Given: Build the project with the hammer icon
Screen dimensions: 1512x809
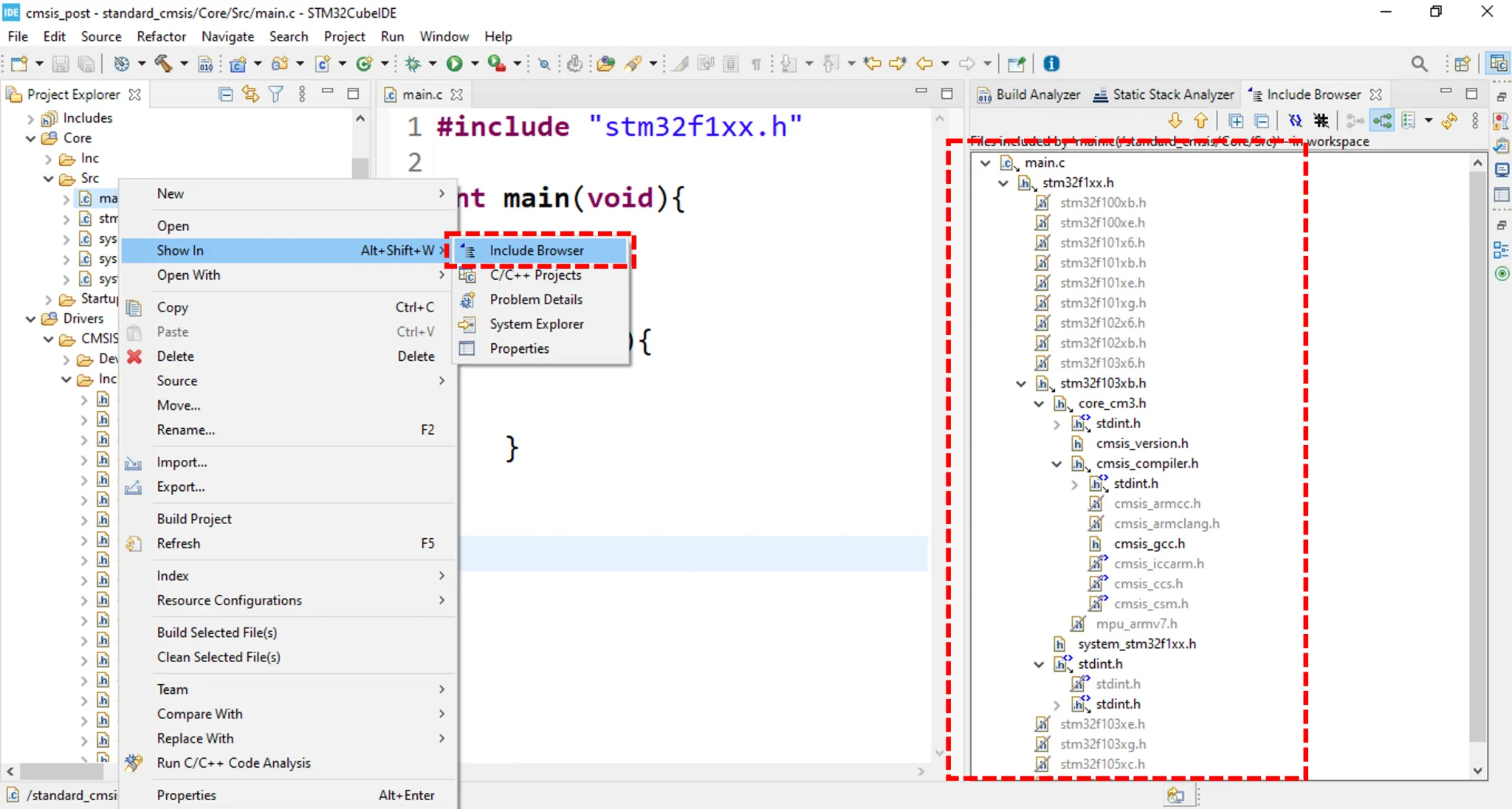Looking at the screenshot, I should (x=164, y=63).
